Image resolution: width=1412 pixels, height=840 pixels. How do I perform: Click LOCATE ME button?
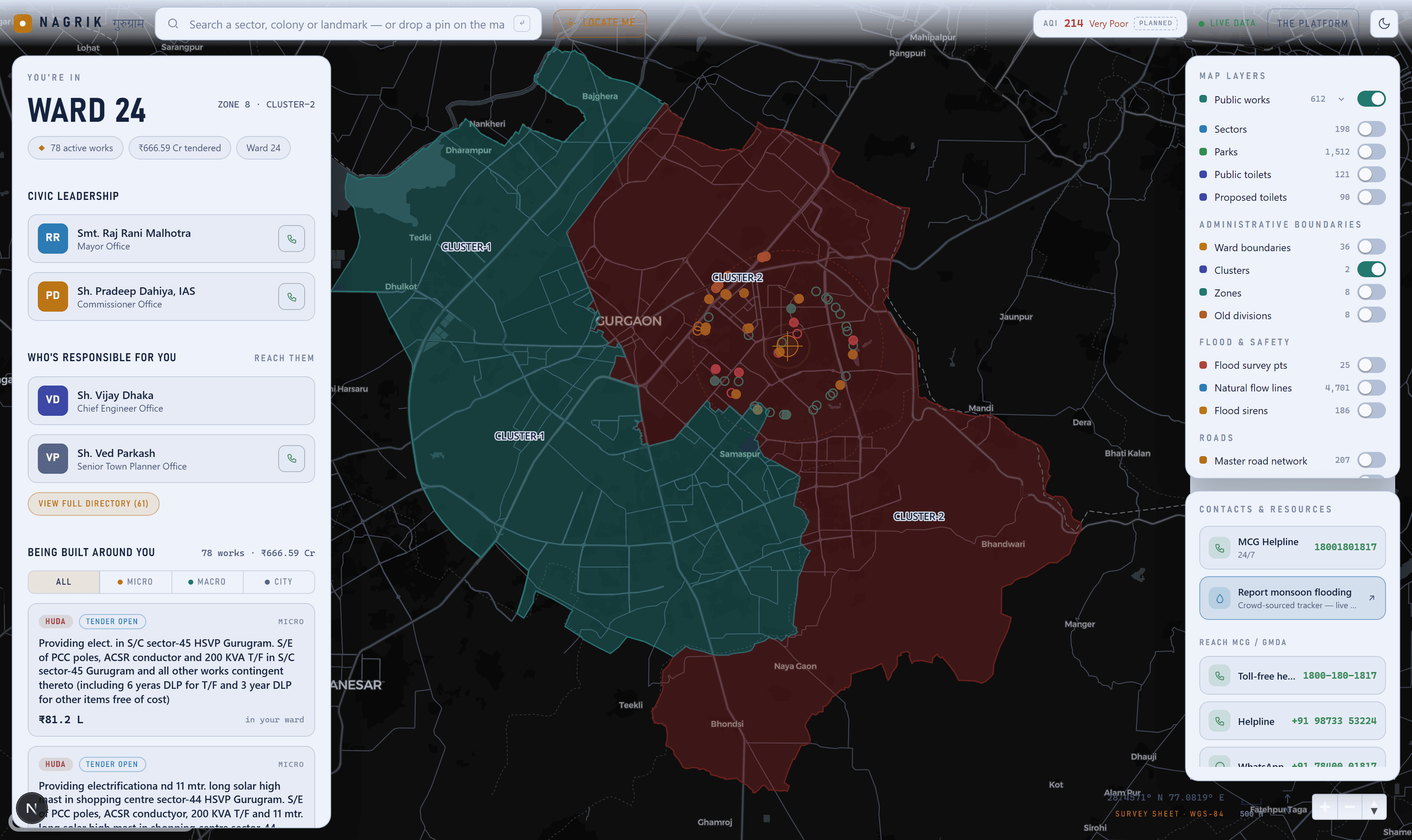(600, 23)
